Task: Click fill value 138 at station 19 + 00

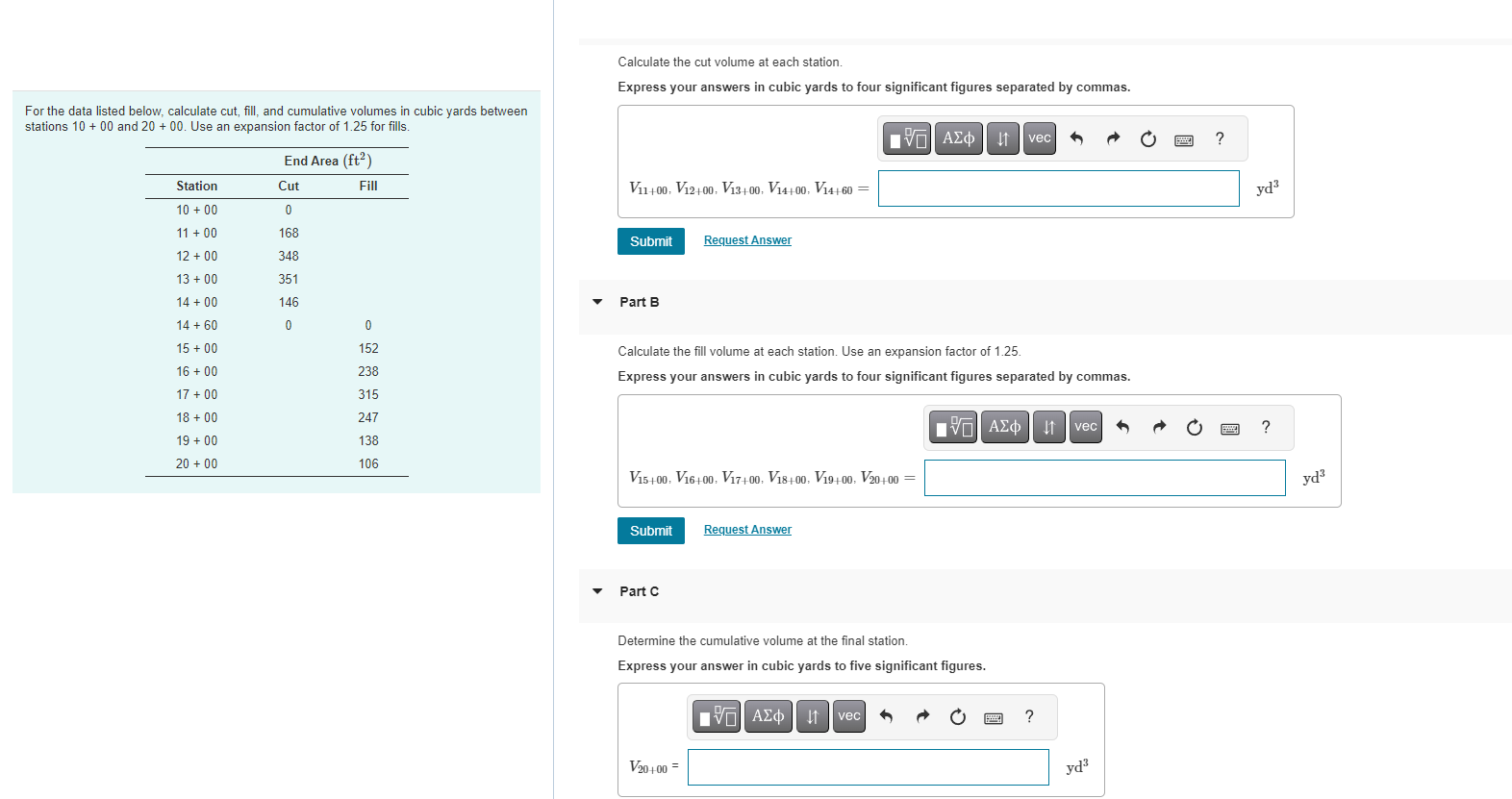Action: point(368,440)
